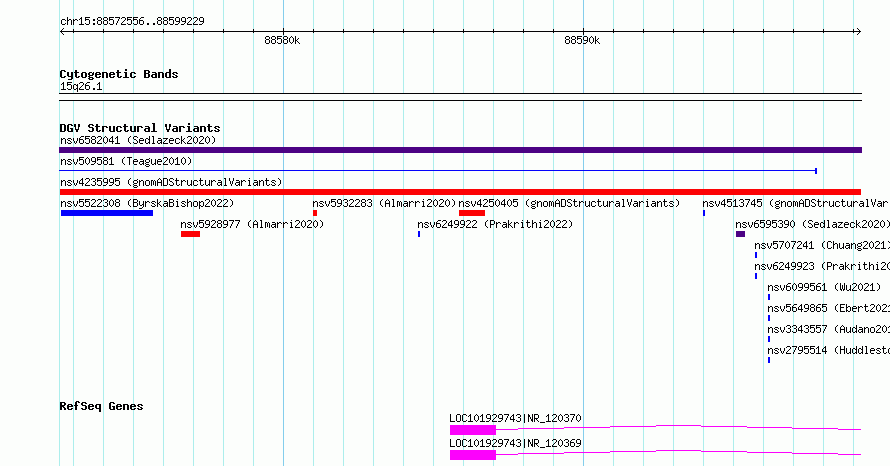Click nsv6249922 (Prakrithi2022) label
Screen dimensions: 890x466
click(x=495, y=224)
